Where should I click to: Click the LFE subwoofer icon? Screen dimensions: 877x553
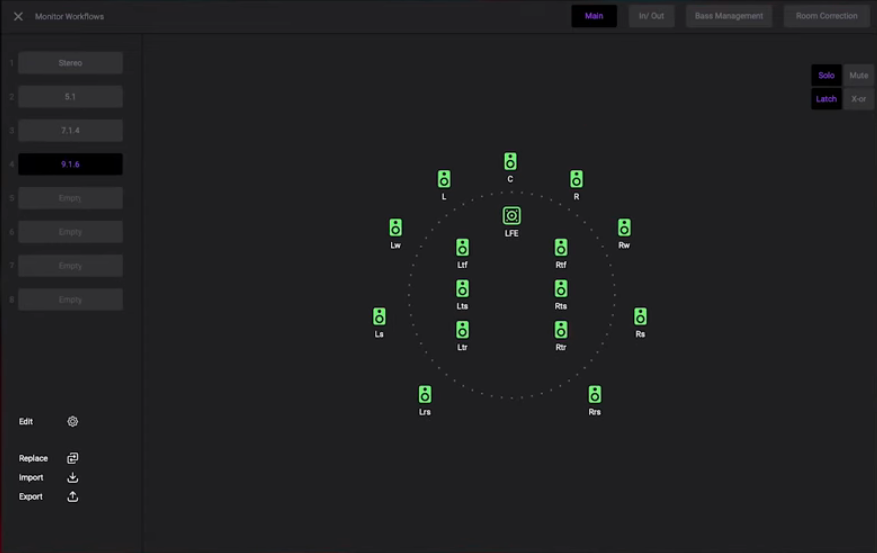(x=511, y=216)
